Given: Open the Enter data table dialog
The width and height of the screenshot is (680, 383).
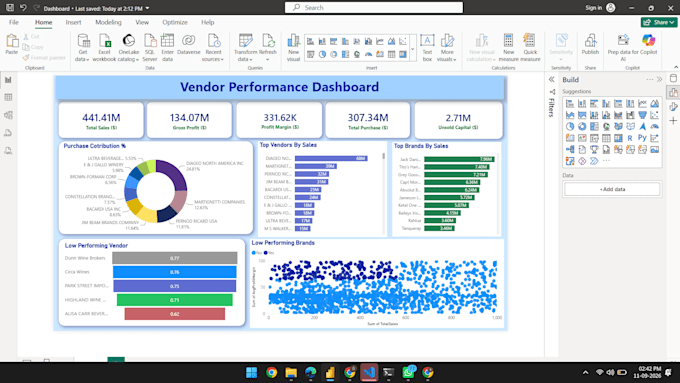Looking at the screenshot, I should (x=167, y=48).
